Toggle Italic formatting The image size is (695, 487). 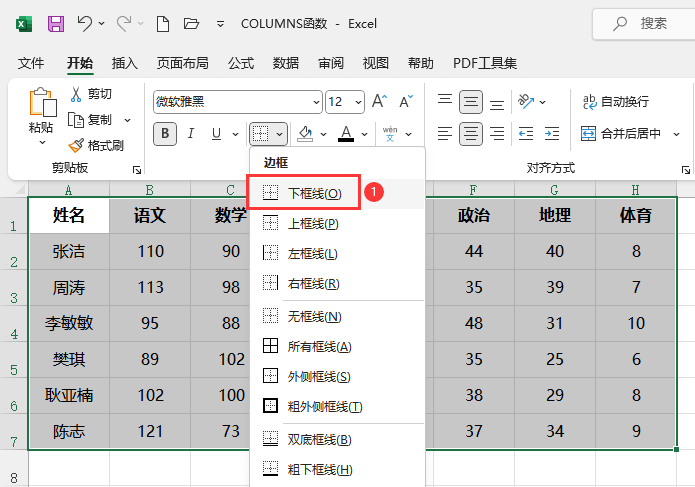point(191,133)
